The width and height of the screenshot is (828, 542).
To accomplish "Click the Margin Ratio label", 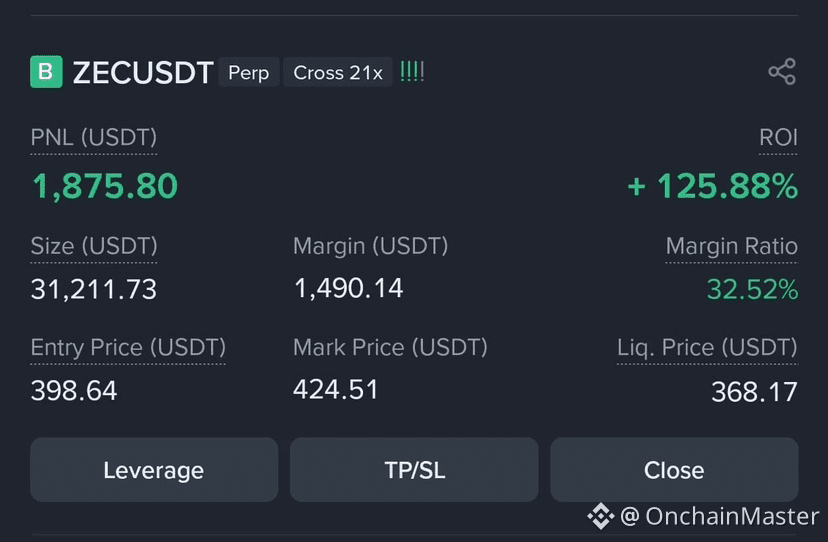I will [731, 246].
